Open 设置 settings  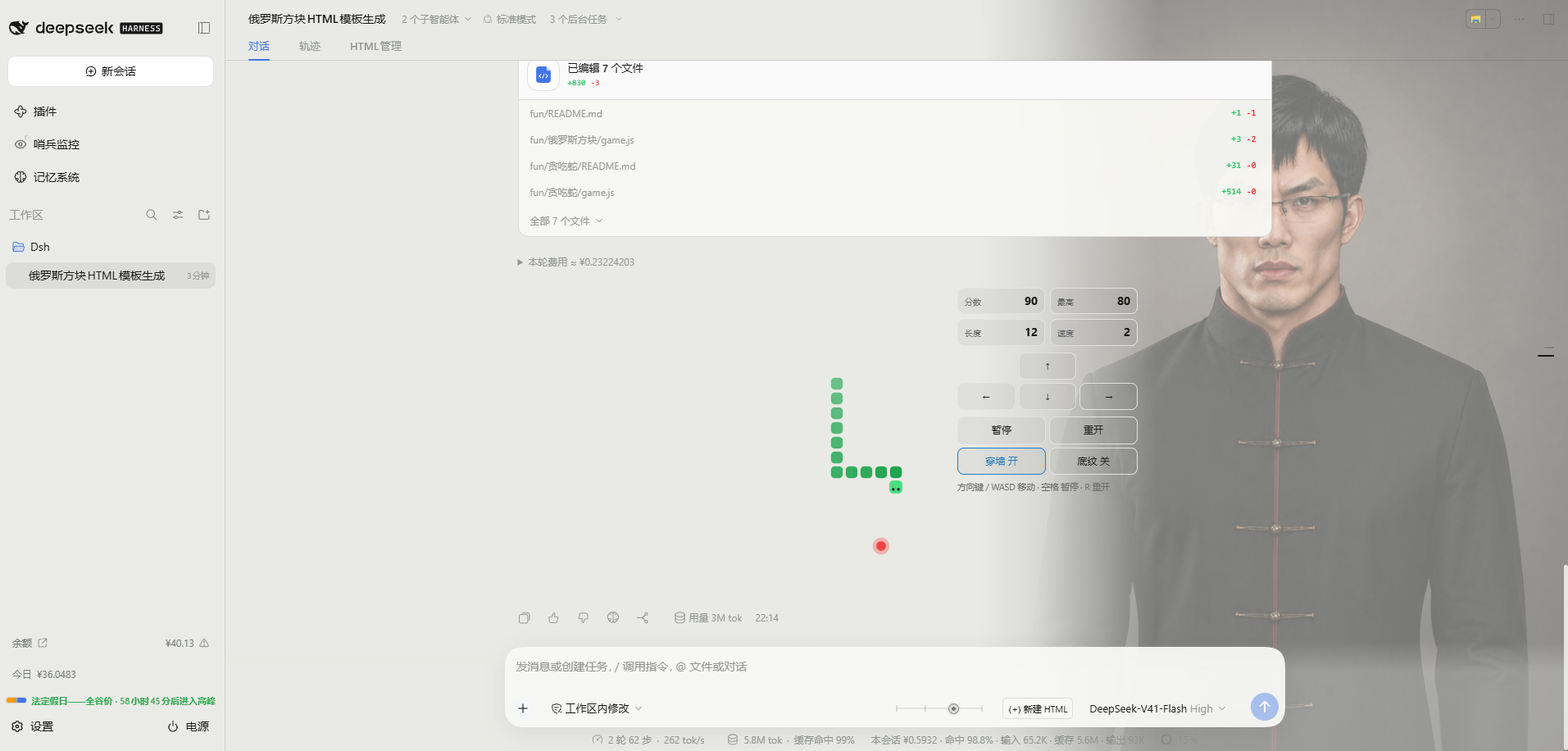[x=33, y=726]
